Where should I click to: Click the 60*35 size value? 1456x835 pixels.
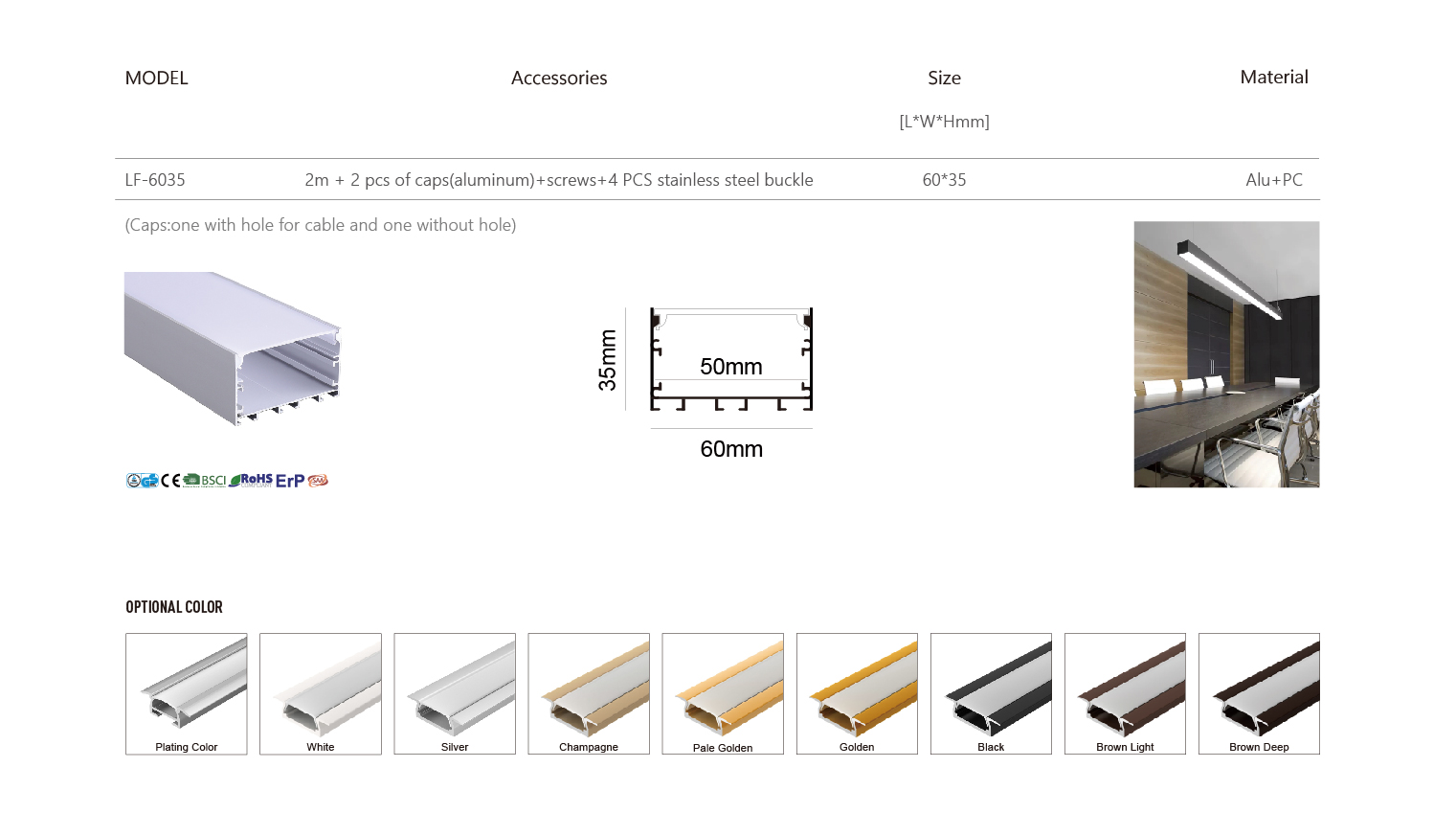tap(944, 180)
